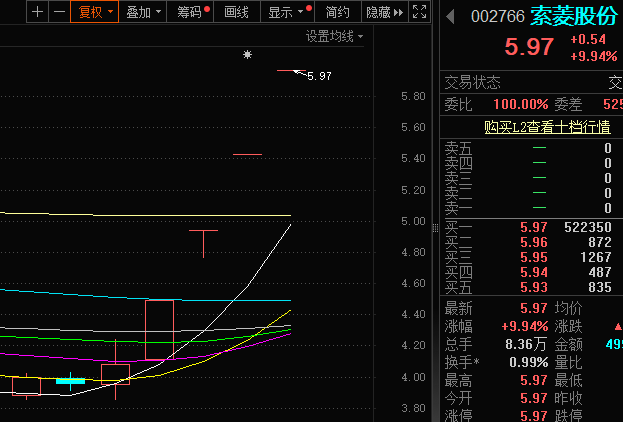Click the back triangle before code 002766
The width and height of the screenshot is (623, 422).
451,16
